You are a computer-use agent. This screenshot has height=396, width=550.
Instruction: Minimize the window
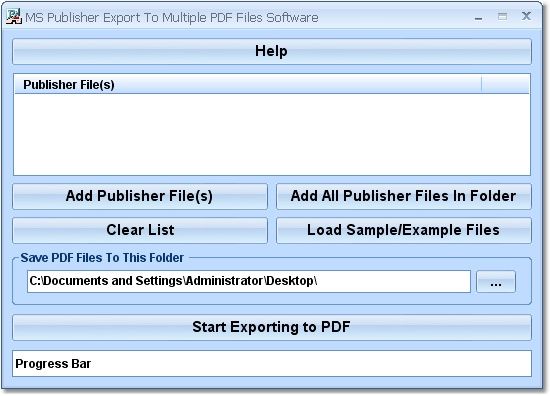tap(478, 17)
